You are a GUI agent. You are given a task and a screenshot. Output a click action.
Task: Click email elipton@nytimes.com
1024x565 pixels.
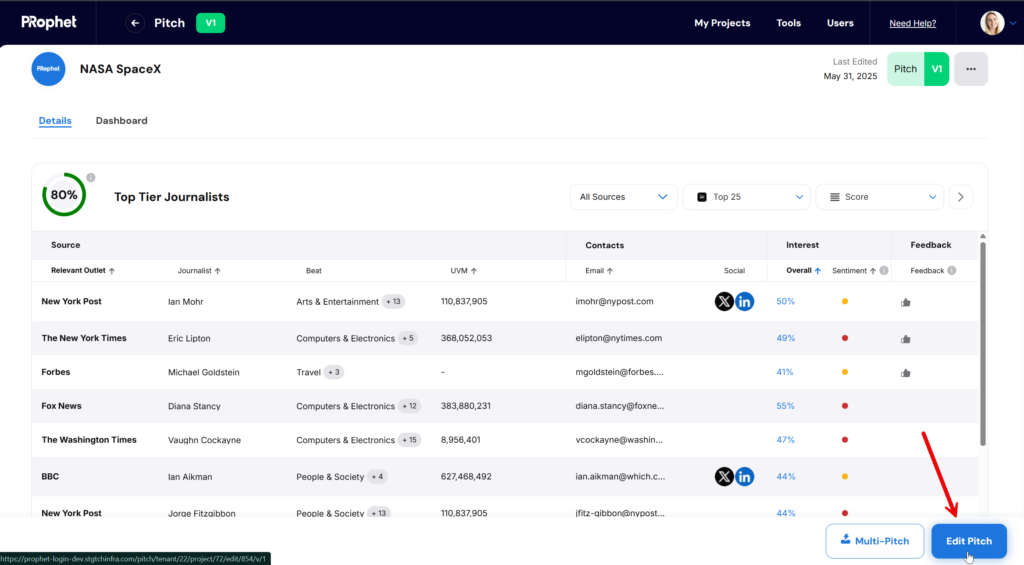pos(618,338)
